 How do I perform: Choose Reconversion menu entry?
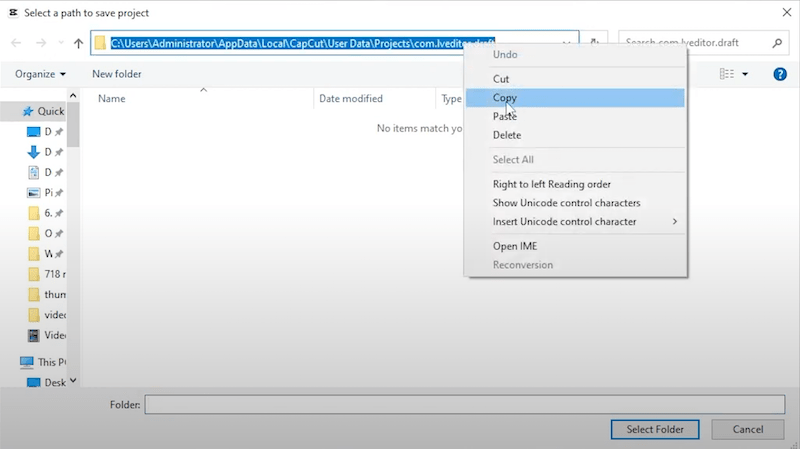click(x=575, y=265)
